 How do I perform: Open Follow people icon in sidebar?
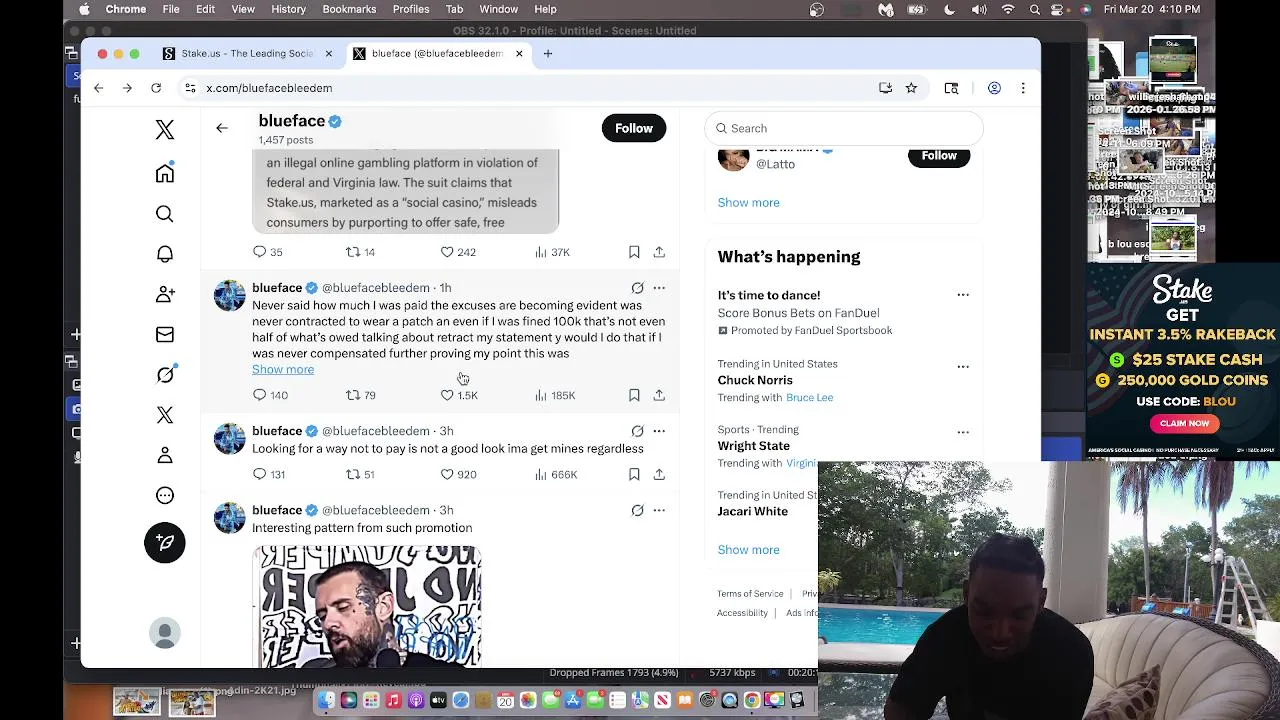click(165, 294)
